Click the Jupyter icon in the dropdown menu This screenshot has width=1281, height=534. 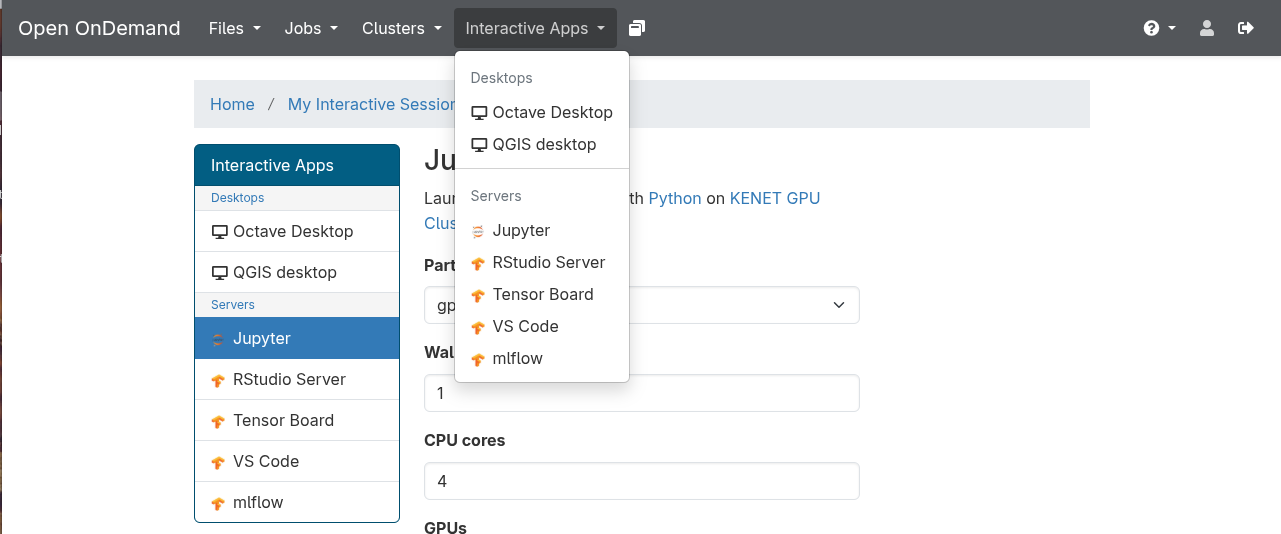tap(479, 231)
